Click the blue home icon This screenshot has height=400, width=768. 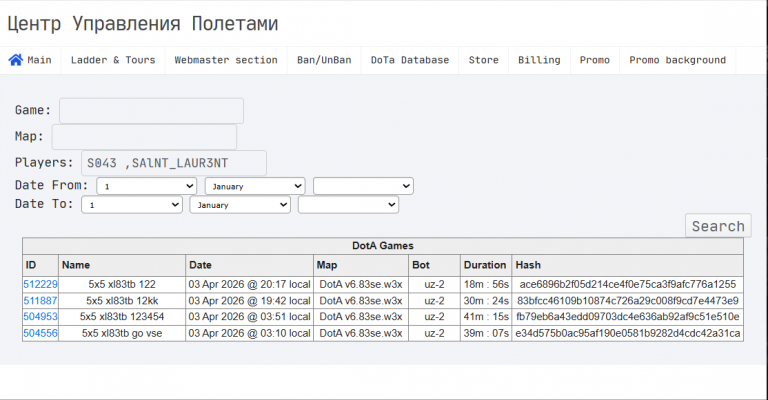(16, 60)
